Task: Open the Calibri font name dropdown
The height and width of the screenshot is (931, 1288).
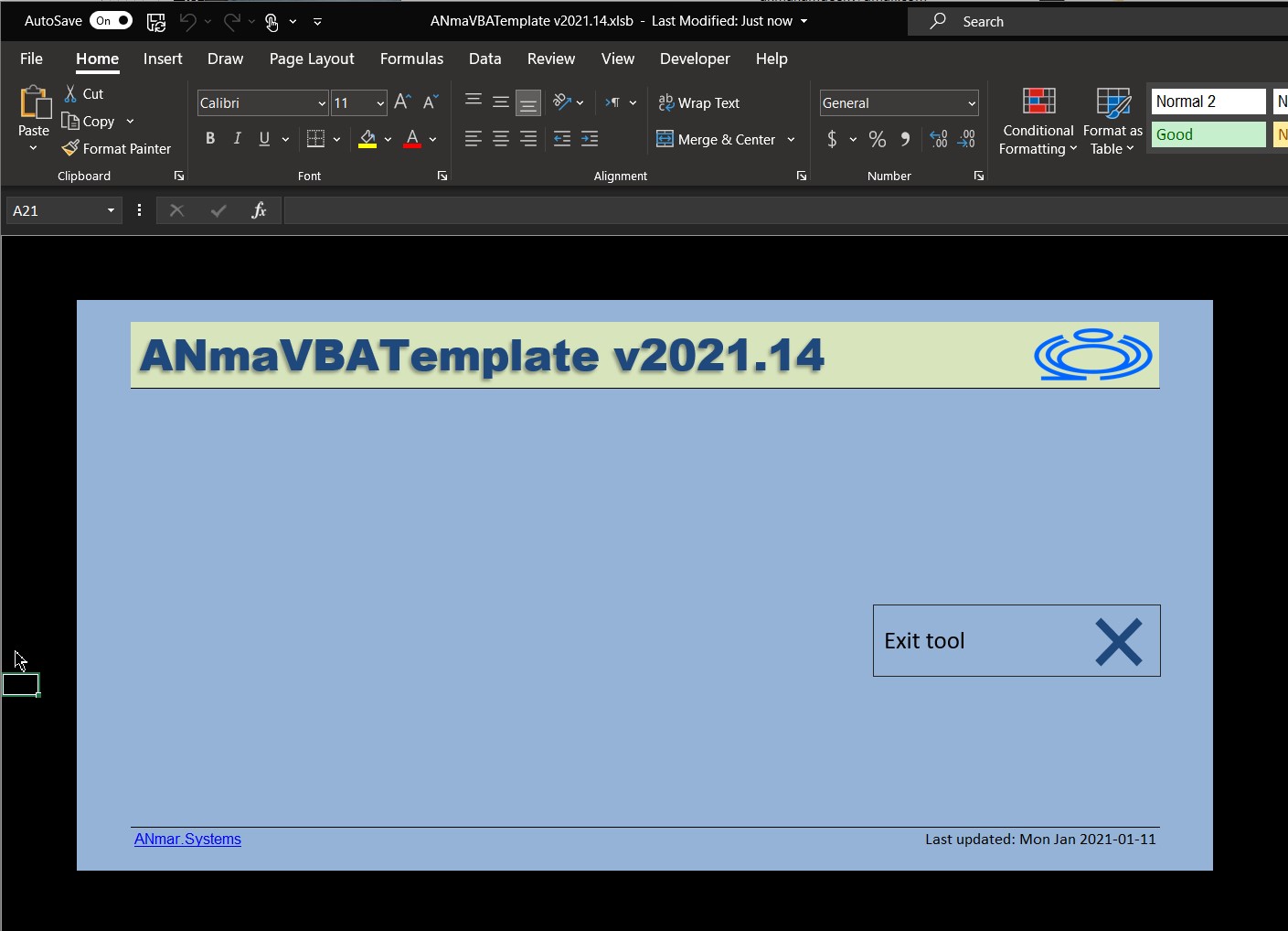Action: 322,103
